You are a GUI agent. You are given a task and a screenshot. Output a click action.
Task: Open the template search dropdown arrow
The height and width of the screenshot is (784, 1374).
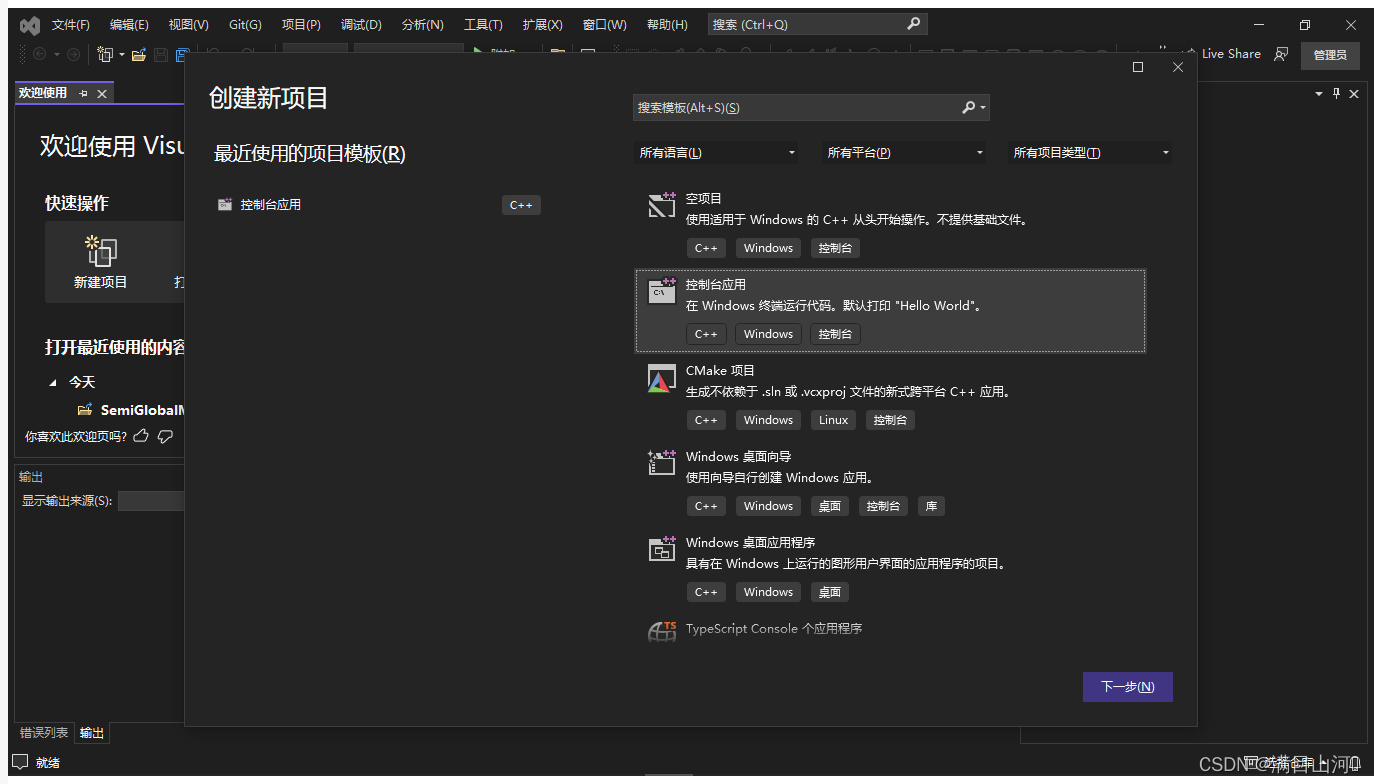pos(983,107)
